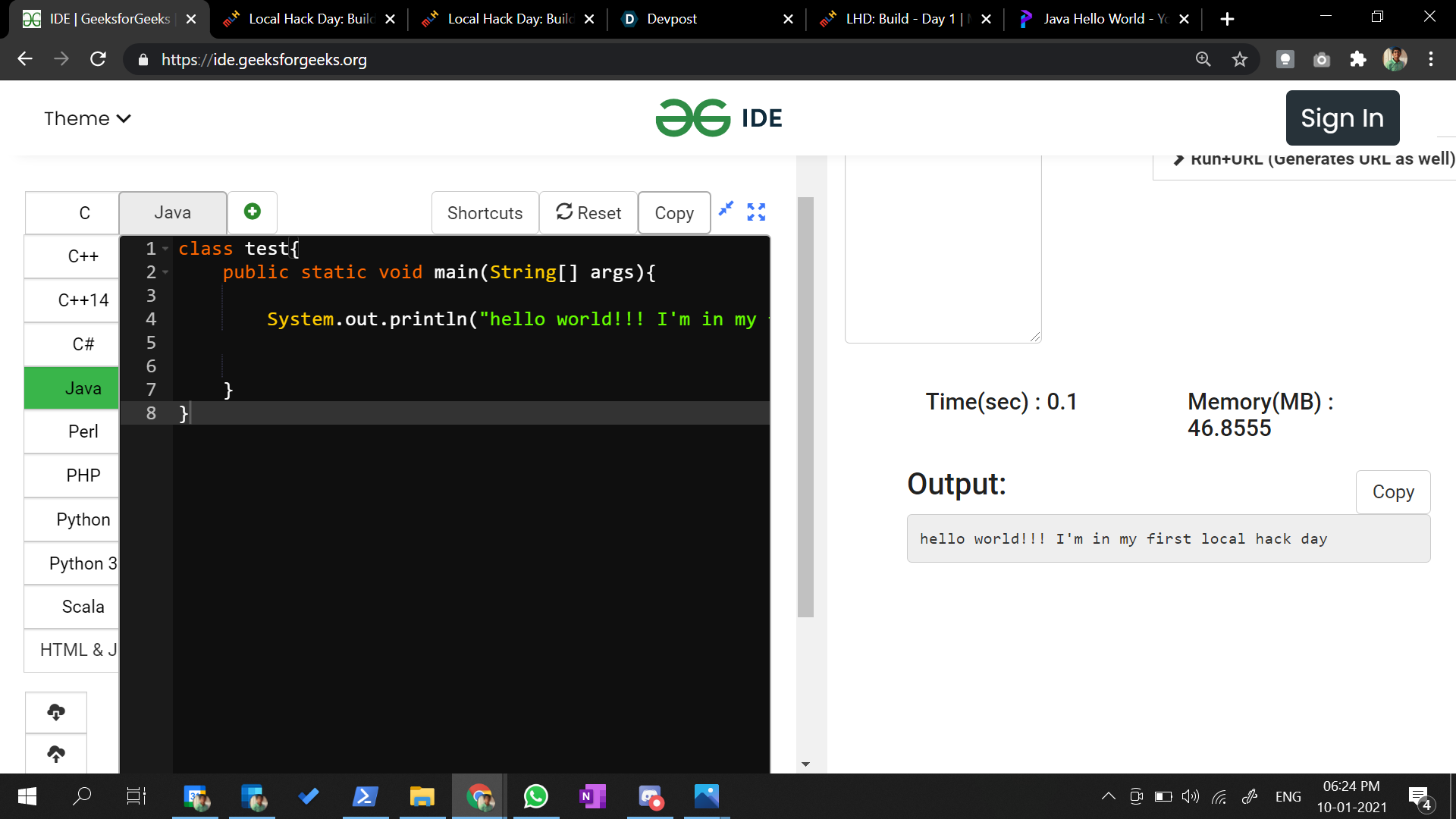Click the fullscreen expand editor icon
Image resolution: width=1456 pixels, height=819 pixels.
pos(756,212)
